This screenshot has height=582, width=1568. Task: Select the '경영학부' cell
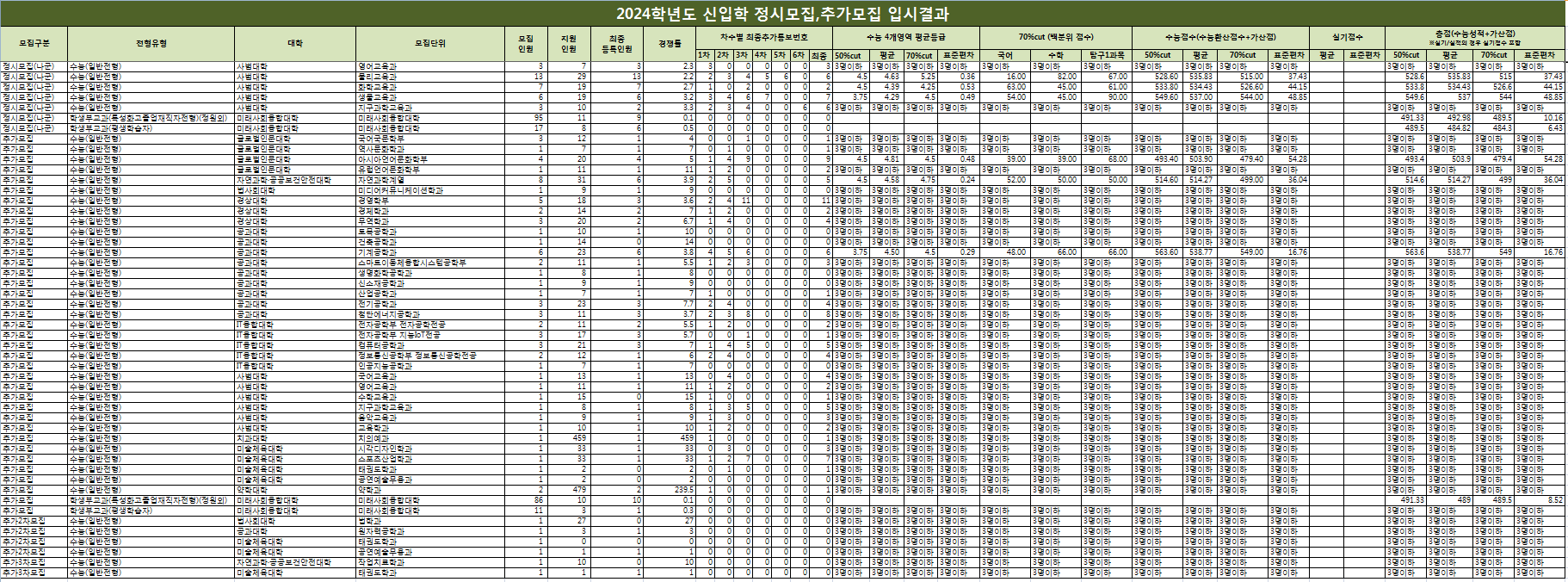click(x=430, y=201)
